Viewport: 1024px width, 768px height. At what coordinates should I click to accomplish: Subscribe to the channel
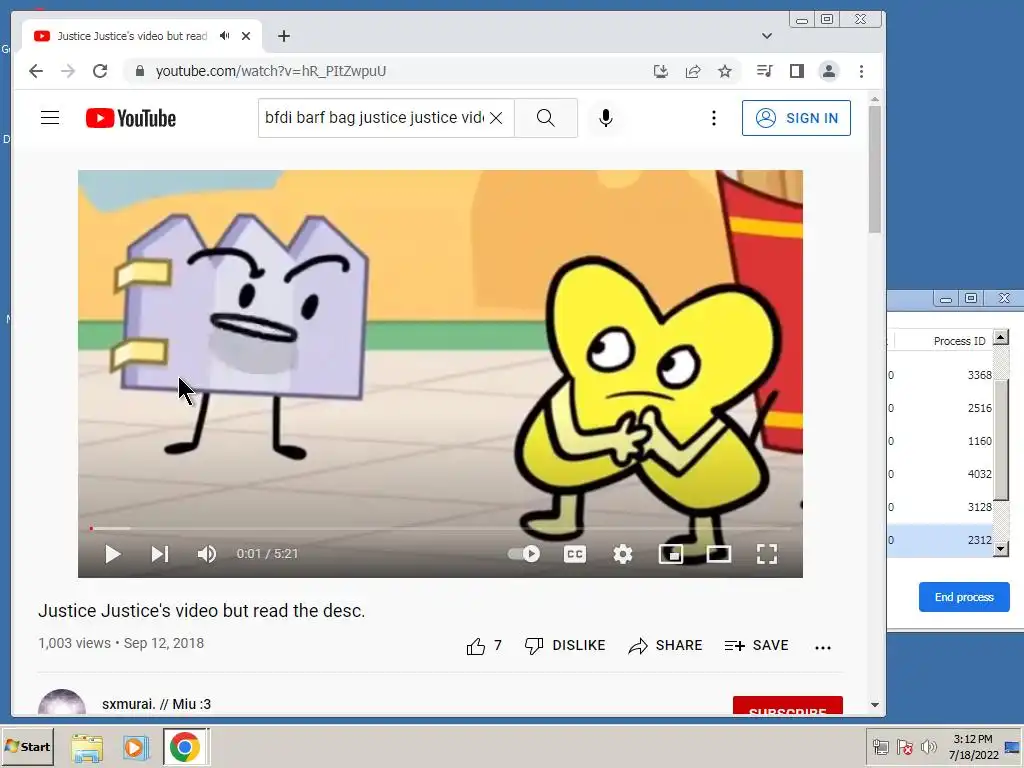click(x=788, y=706)
